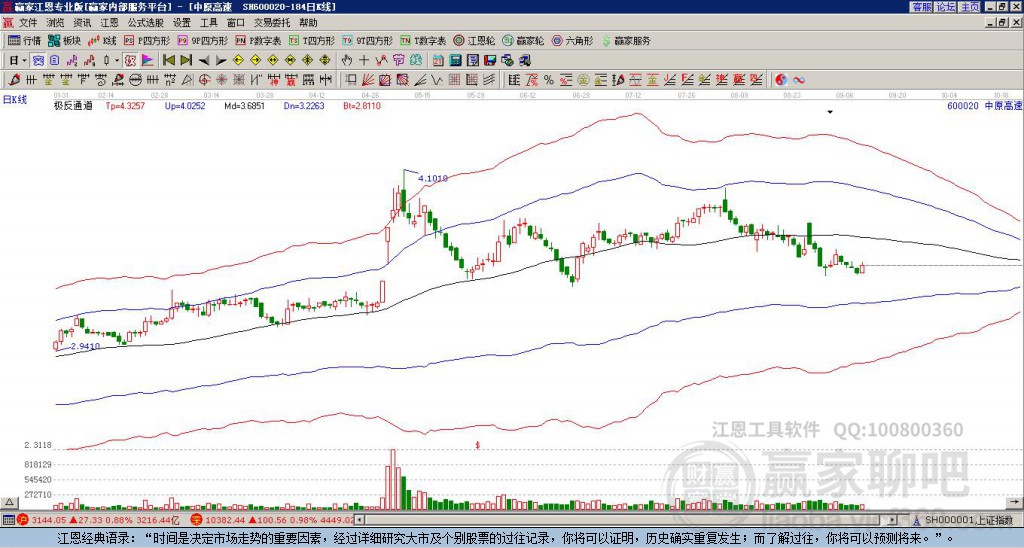The width and height of the screenshot is (1024, 548).
Task: Toggle the 权 rights-adjustment button
Action: click(x=130, y=60)
